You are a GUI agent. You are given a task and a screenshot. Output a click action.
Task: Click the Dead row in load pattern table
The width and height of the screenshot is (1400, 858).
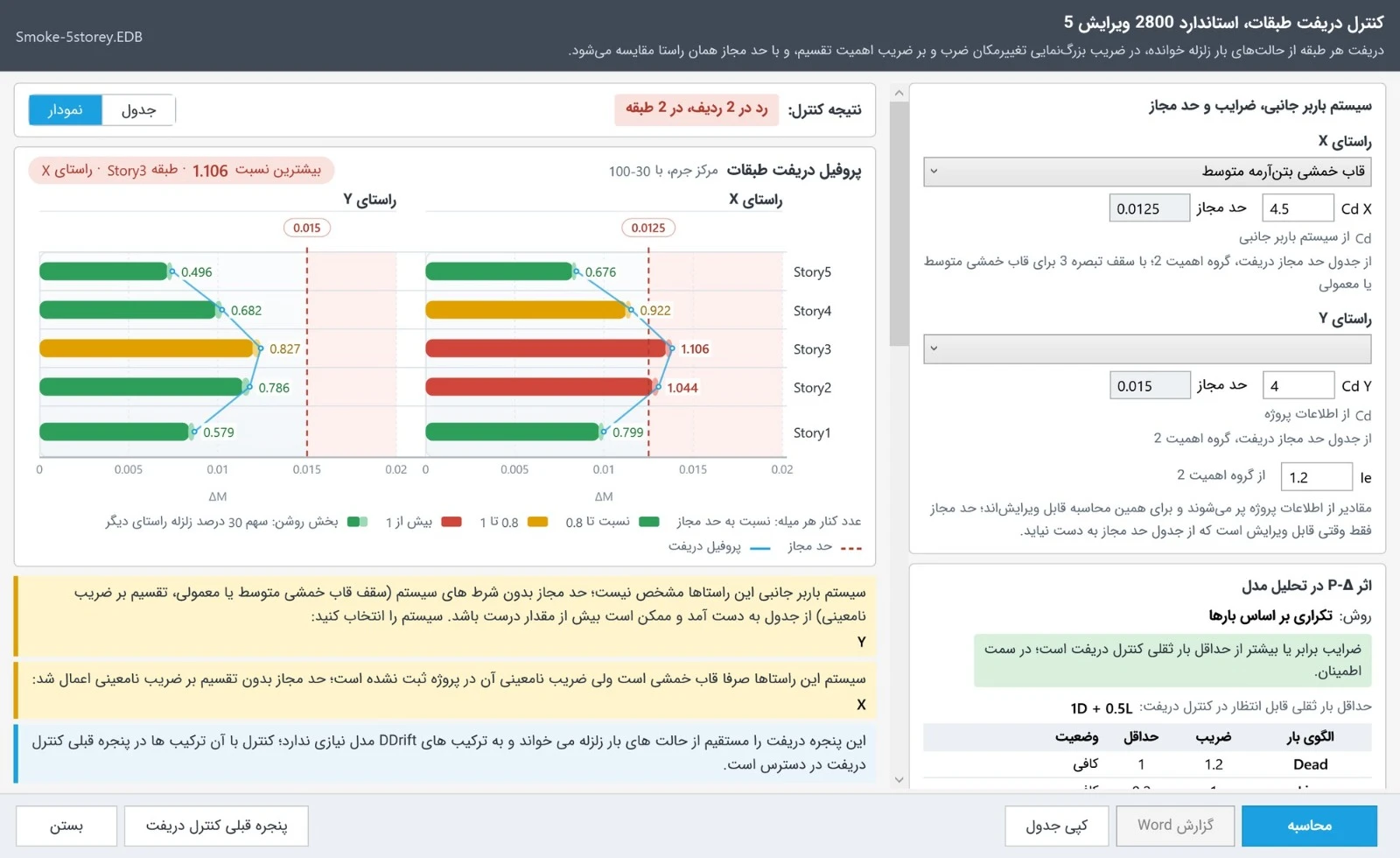point(1147,764)
